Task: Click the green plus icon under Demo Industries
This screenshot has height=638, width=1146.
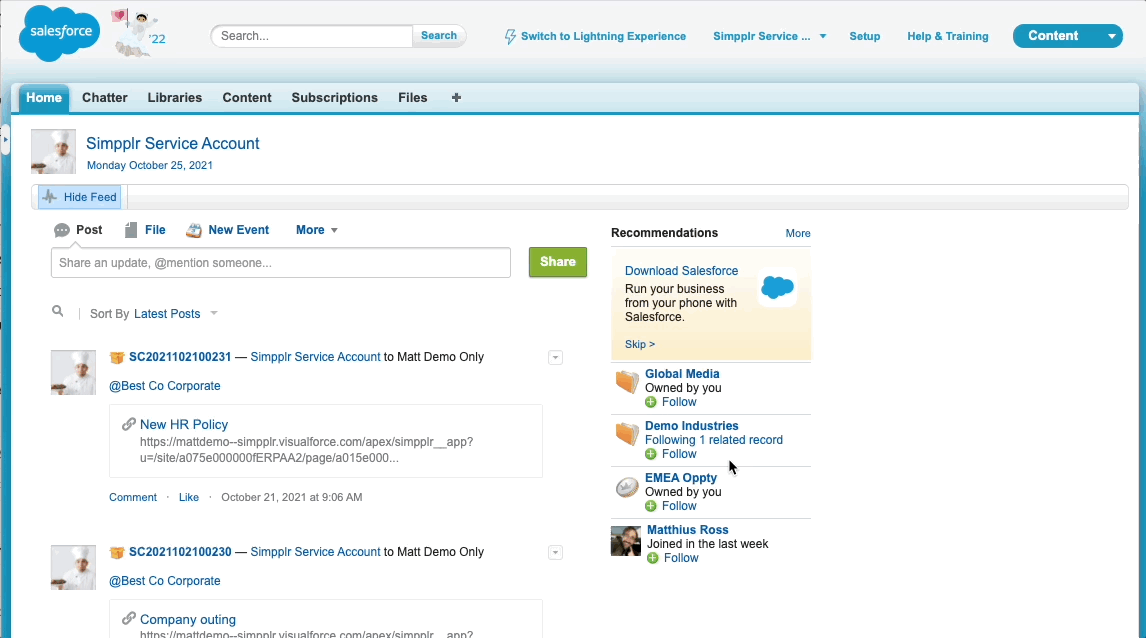Action: [650, 454]
